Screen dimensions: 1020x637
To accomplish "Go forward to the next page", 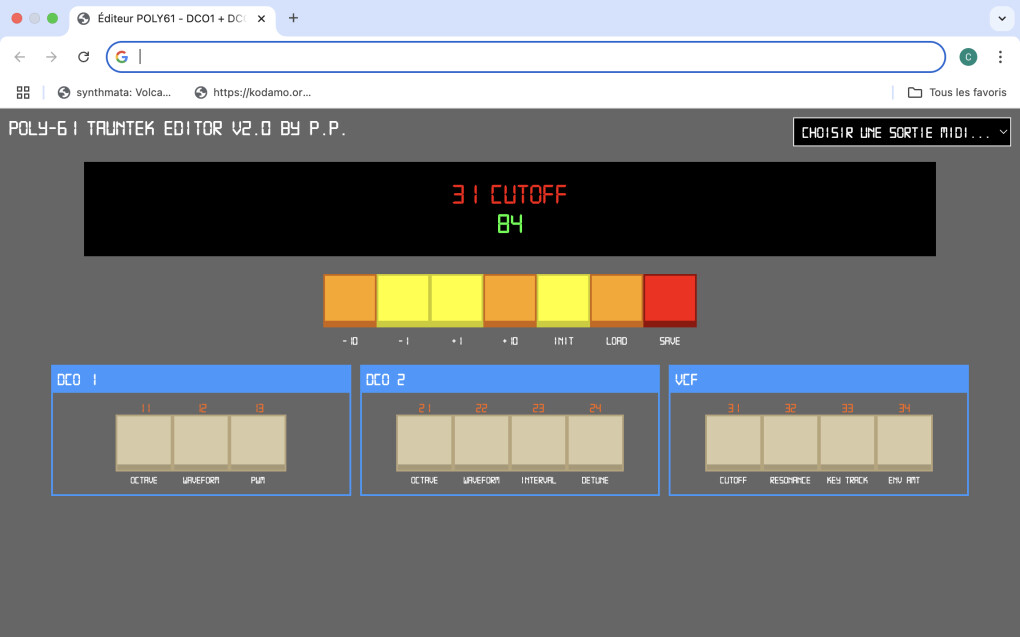I will pyautogui.click(x=51, y=57).
